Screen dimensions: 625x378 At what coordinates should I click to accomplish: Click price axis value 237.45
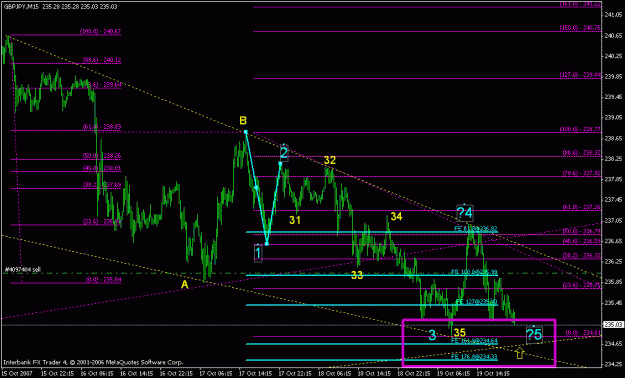pyautogui.click(x=612, y=199)
